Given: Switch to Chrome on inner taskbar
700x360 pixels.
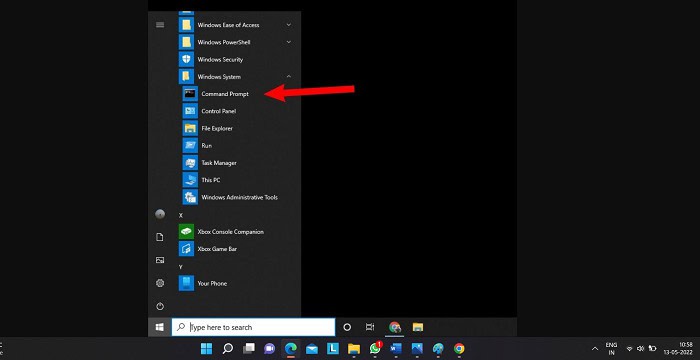Looking at the screenshot, I should click(394, 327).
